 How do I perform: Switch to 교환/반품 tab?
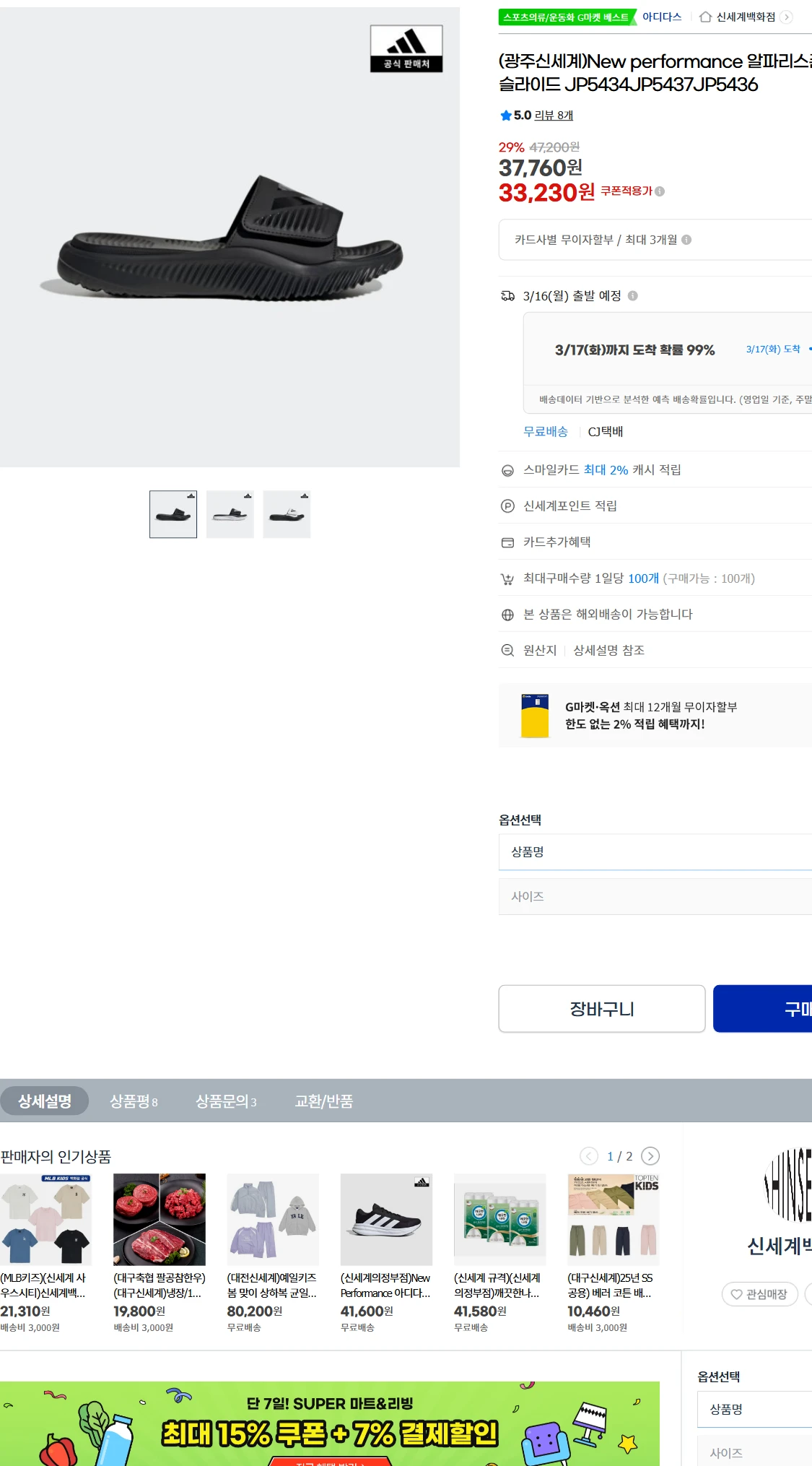coord(324,1101)
